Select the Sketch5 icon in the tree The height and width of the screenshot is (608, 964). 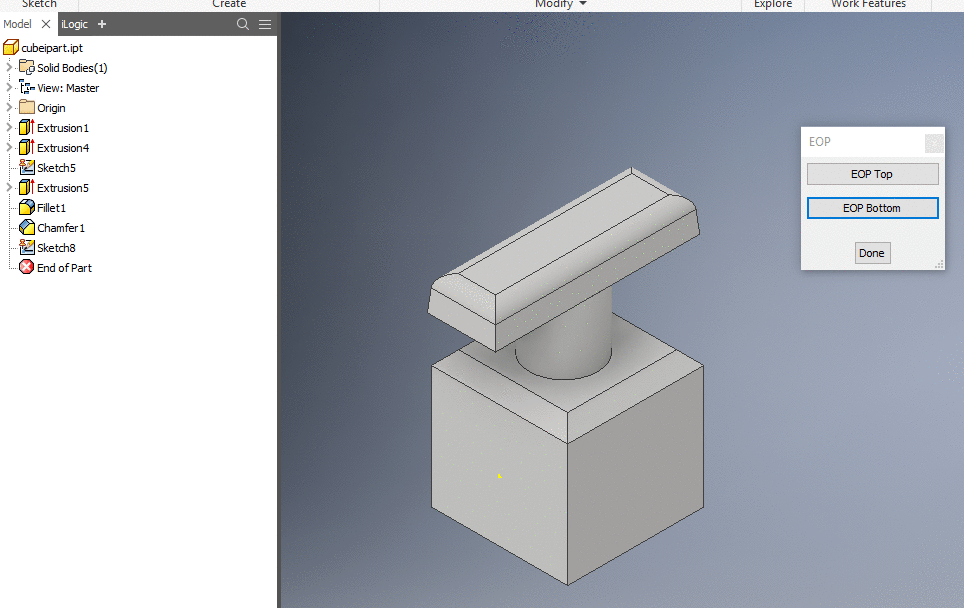click(25, 167)
